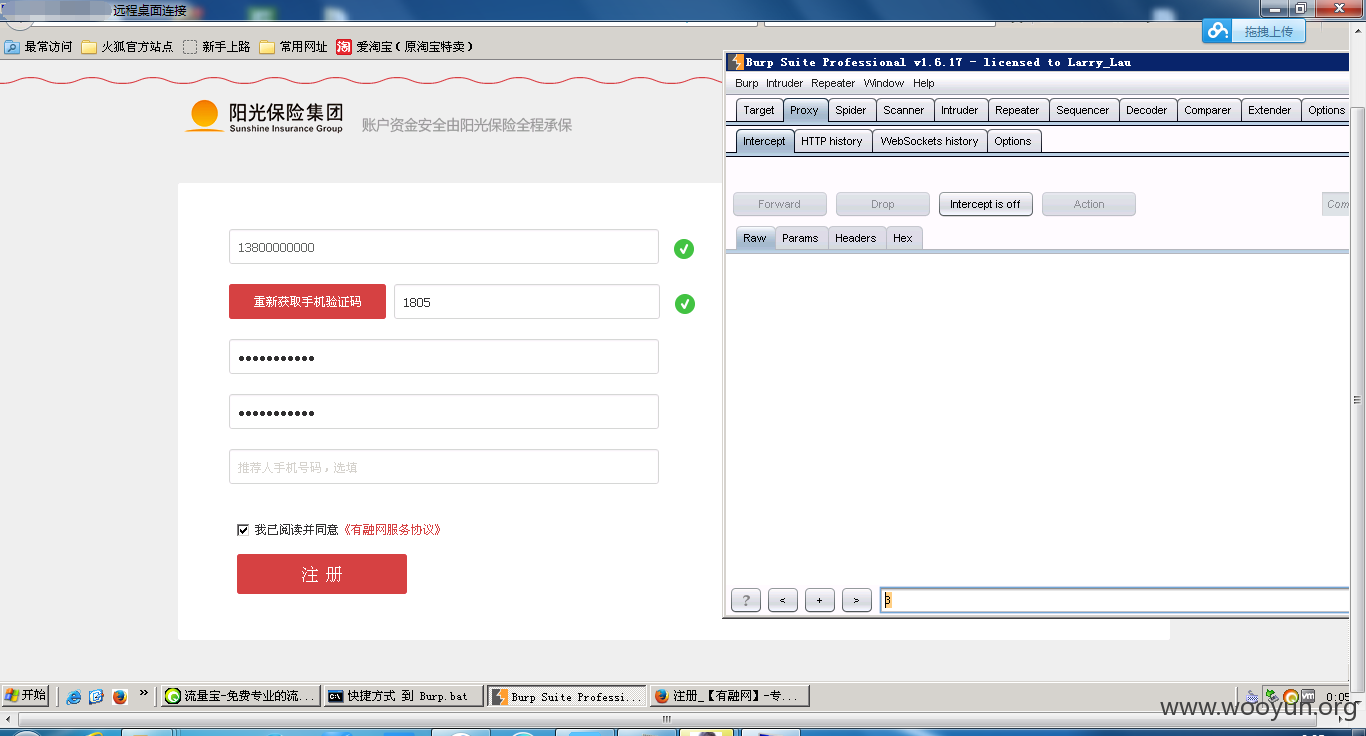Click the first password field

[444, 357]
